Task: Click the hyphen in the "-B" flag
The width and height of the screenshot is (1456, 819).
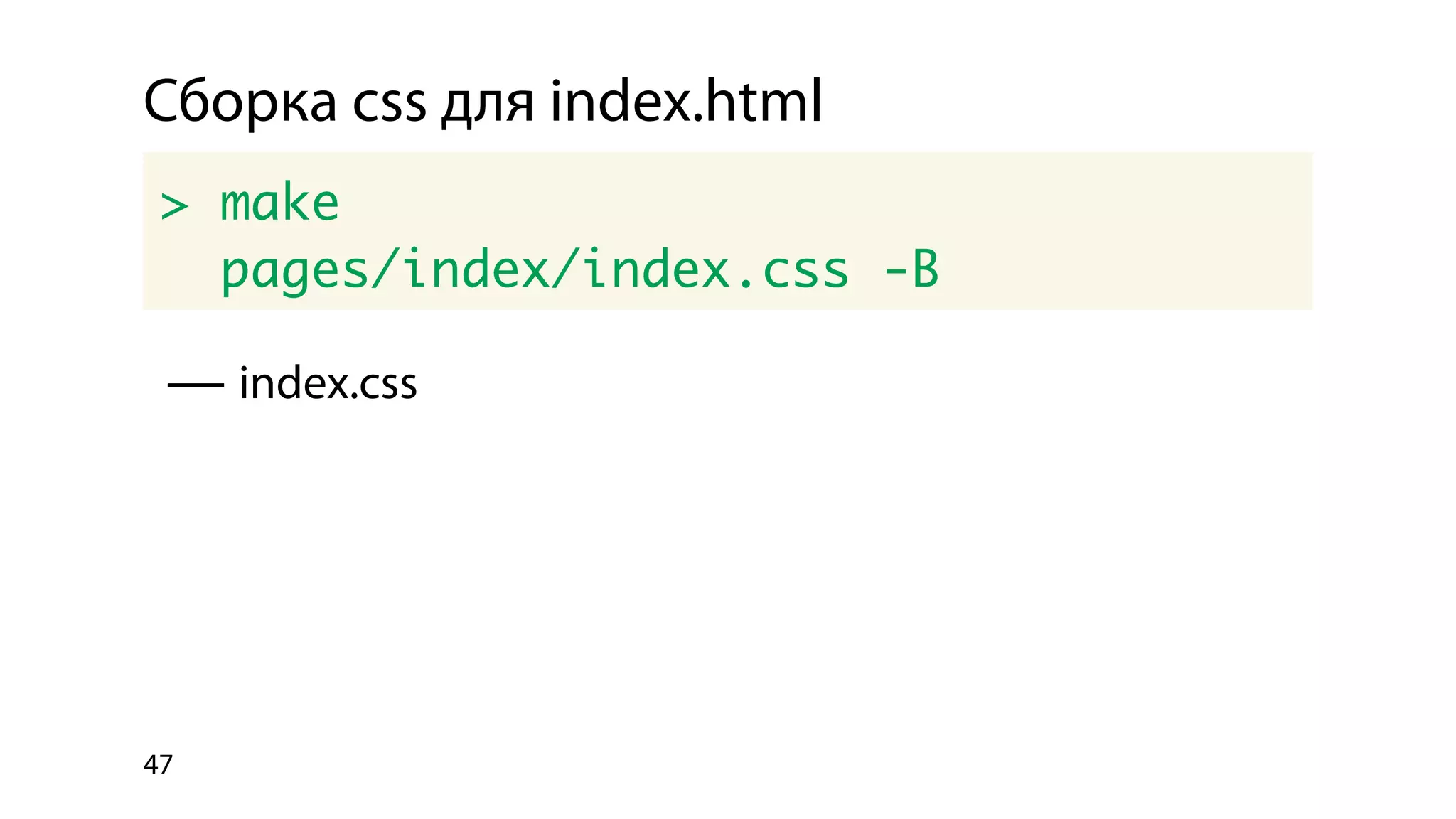Action: coord(894,272)
